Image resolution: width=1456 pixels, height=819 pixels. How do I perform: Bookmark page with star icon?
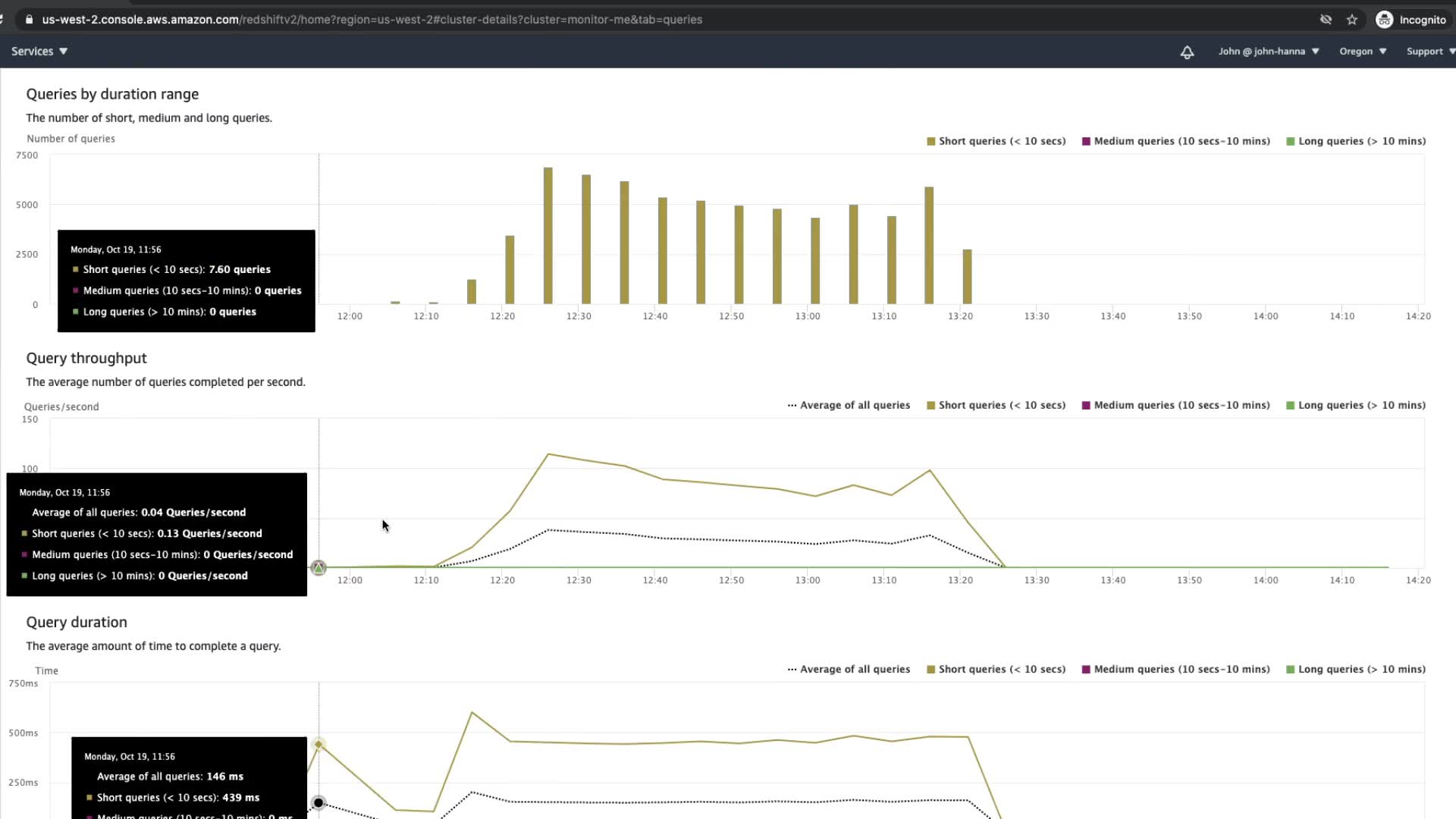pyautogui.click(x=1352, y=20)
